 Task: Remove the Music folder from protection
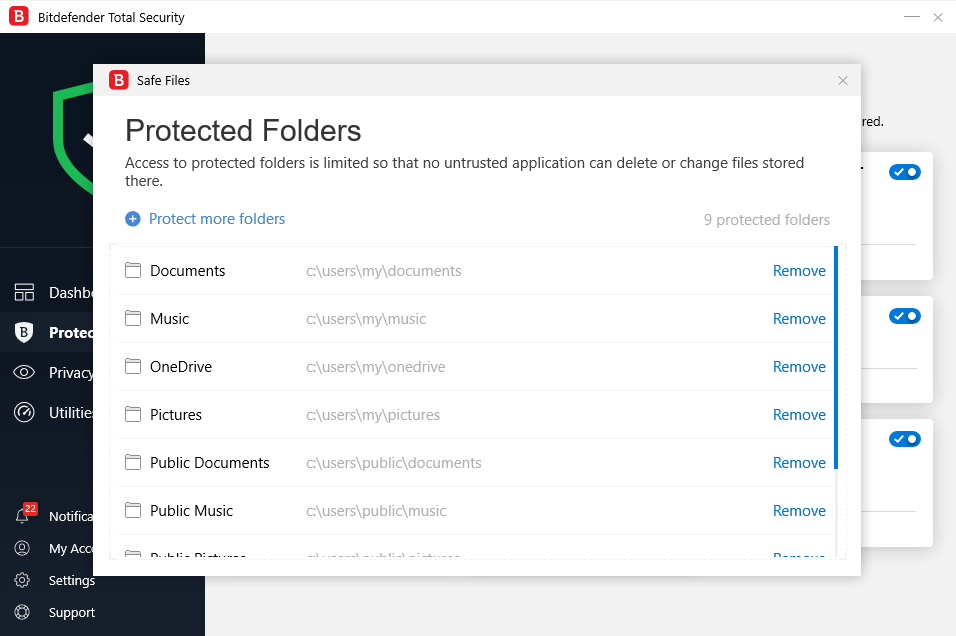click(799, 319)
